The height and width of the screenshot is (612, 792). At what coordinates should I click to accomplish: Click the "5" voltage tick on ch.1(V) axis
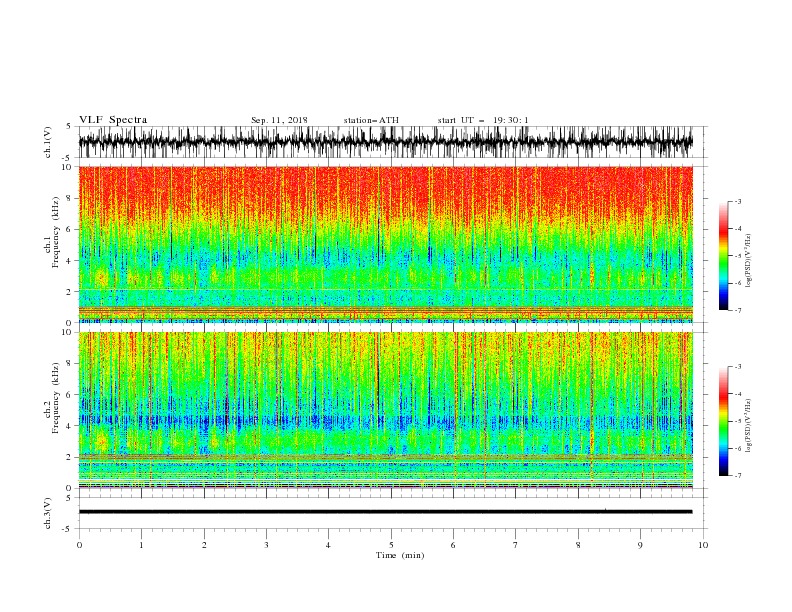tap(69, 126)
